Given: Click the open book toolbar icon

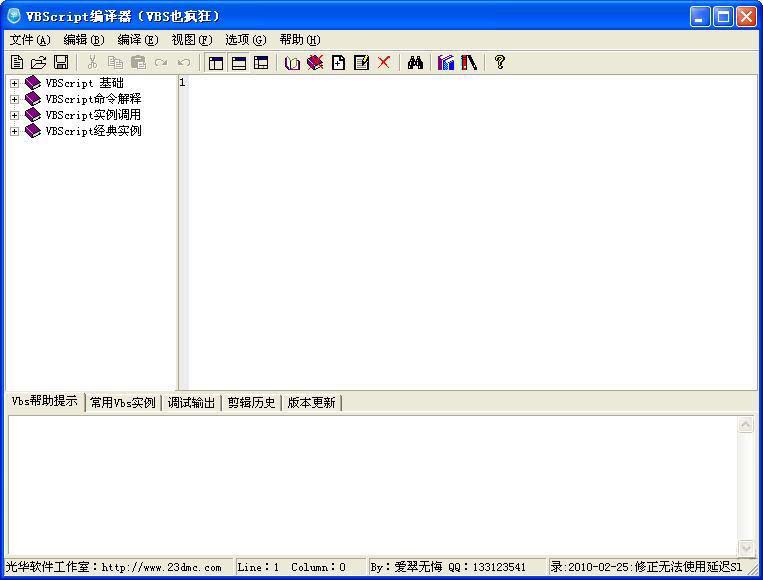Looking at the screenshot, I should tap(292, 62).
